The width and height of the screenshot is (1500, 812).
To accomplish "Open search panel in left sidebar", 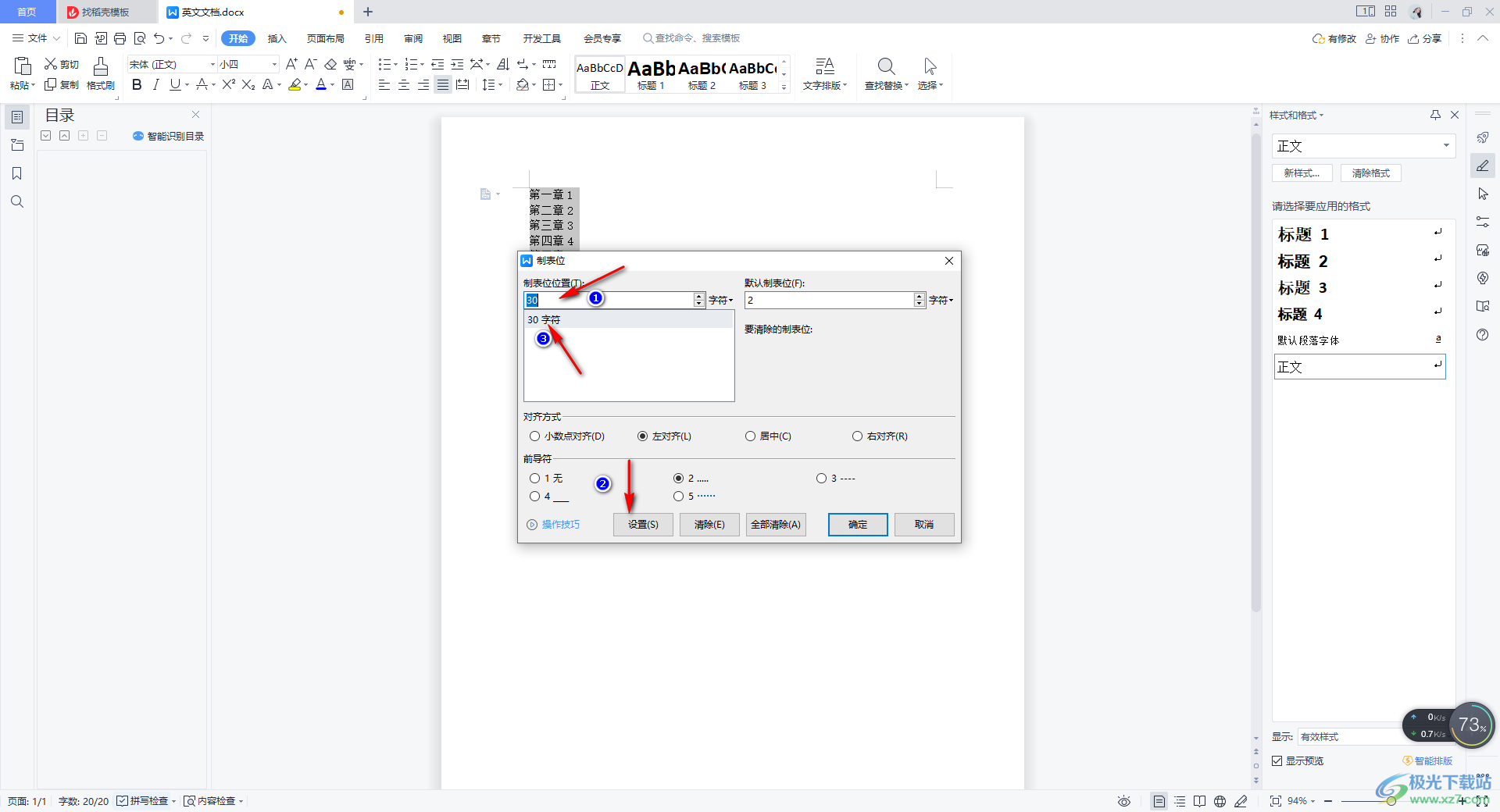I will pos(17,201).
